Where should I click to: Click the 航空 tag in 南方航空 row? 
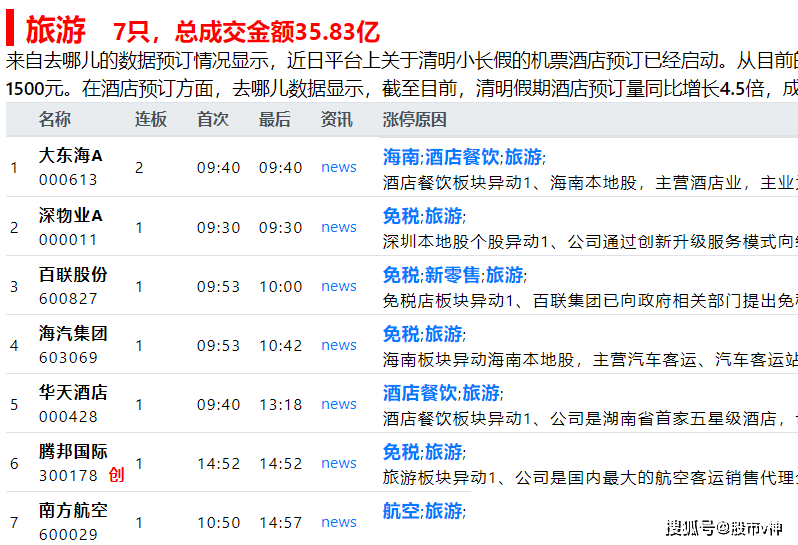point(401,511)
